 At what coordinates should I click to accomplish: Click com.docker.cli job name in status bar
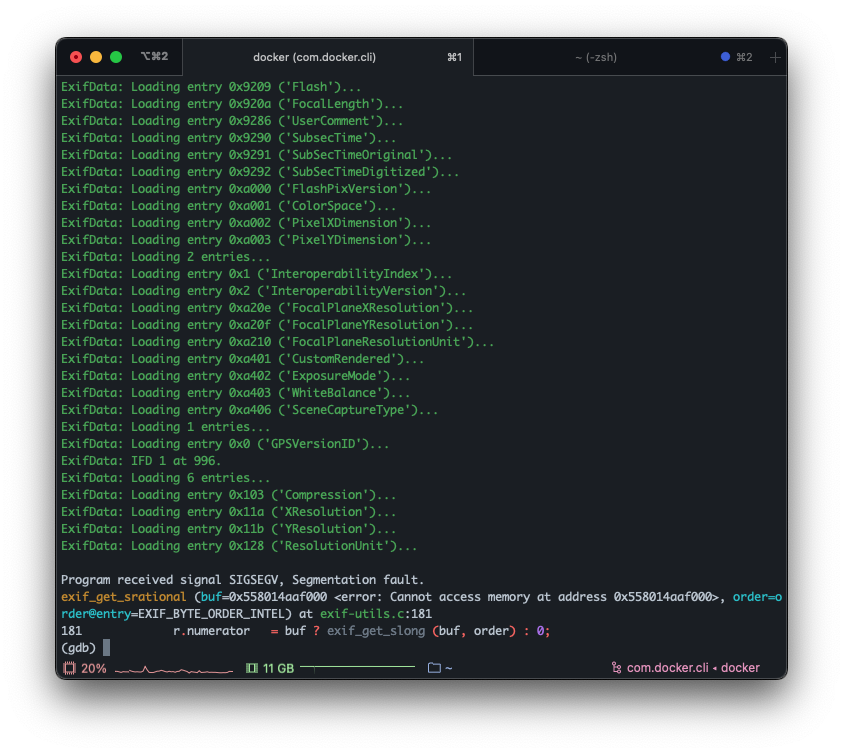click(x=666, y=668)
